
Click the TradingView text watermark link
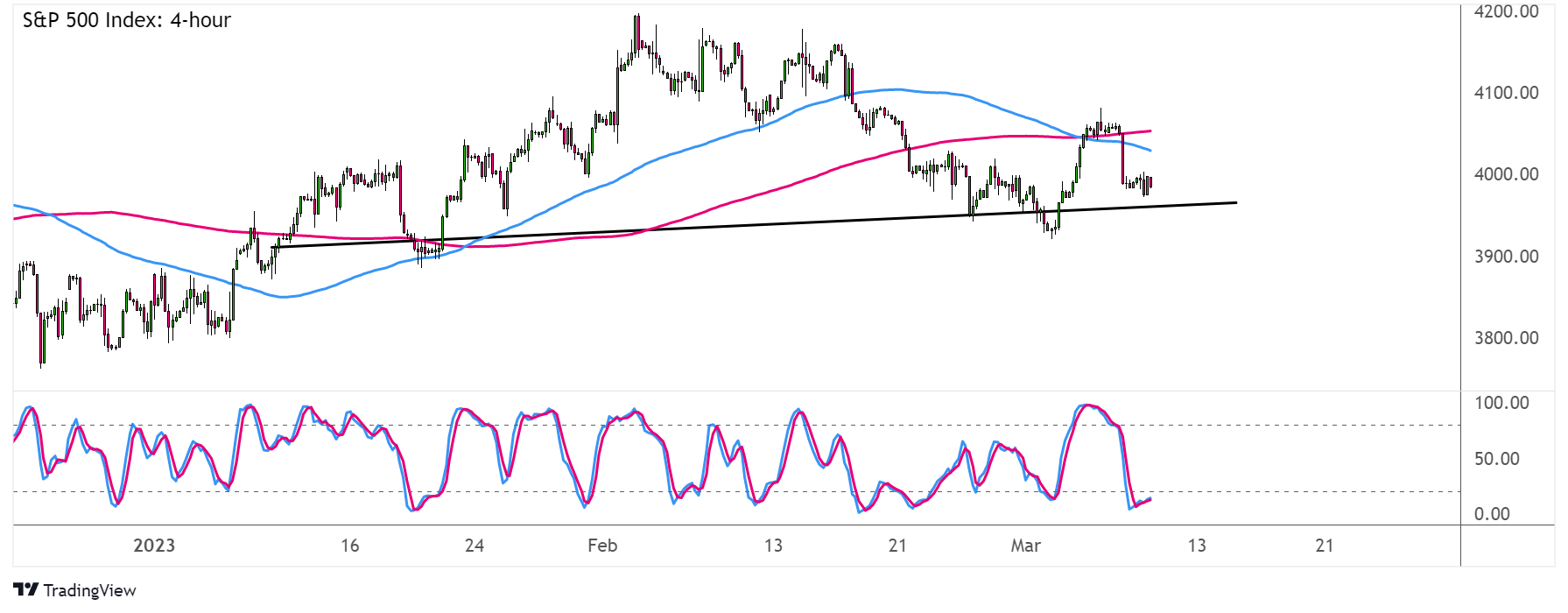click(x=89, y=590)
